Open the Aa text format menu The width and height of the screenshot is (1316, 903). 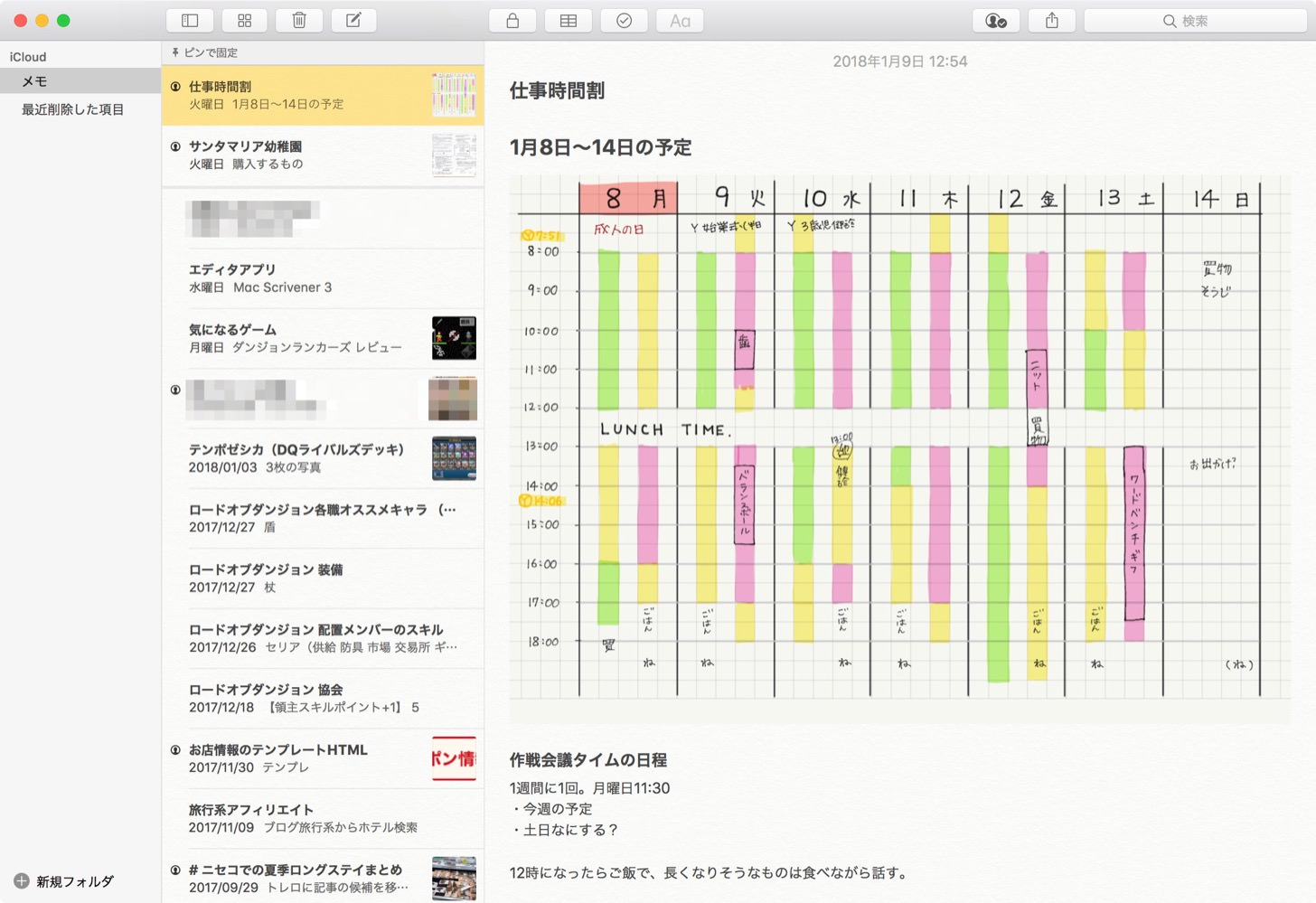[x=680, y=21]
